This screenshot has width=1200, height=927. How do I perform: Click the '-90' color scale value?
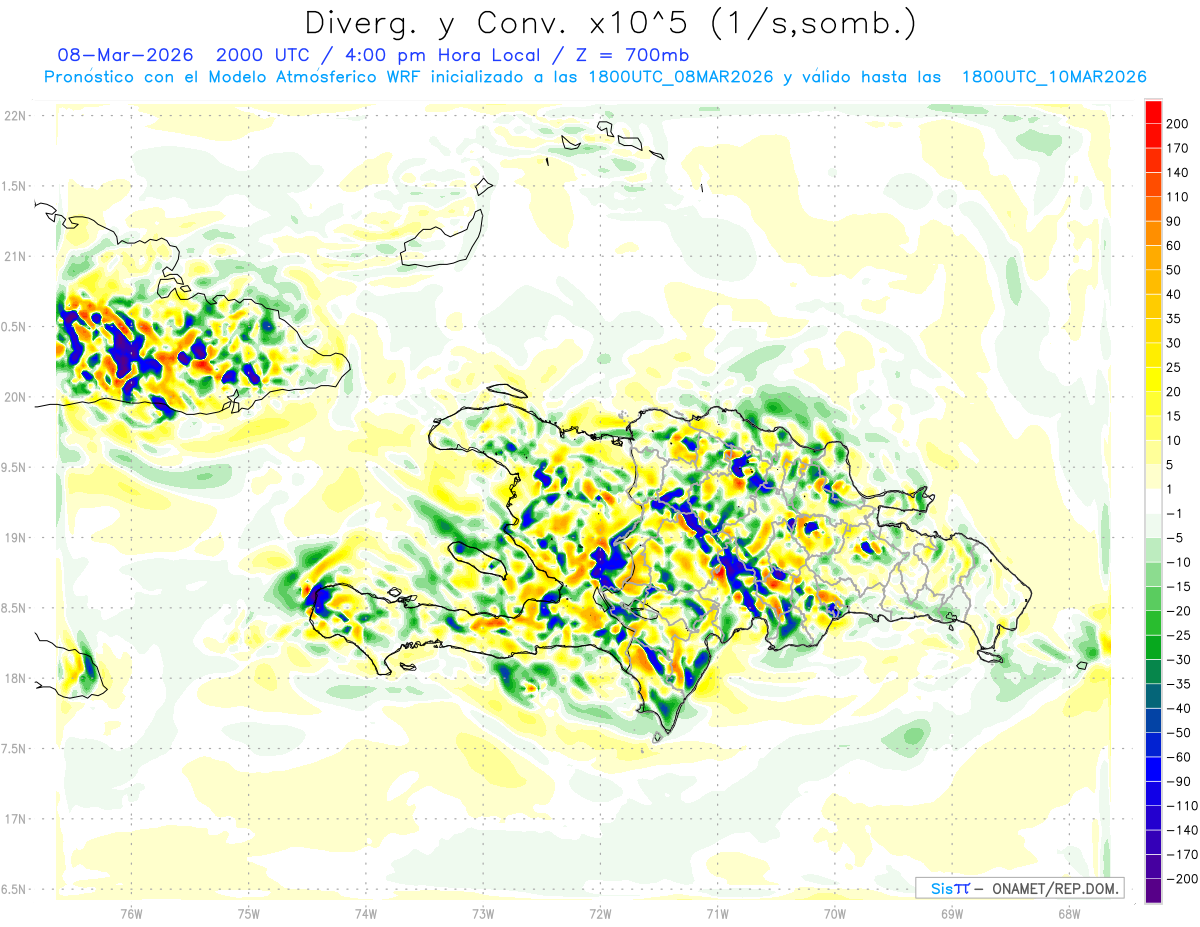tap(1177, 781)
